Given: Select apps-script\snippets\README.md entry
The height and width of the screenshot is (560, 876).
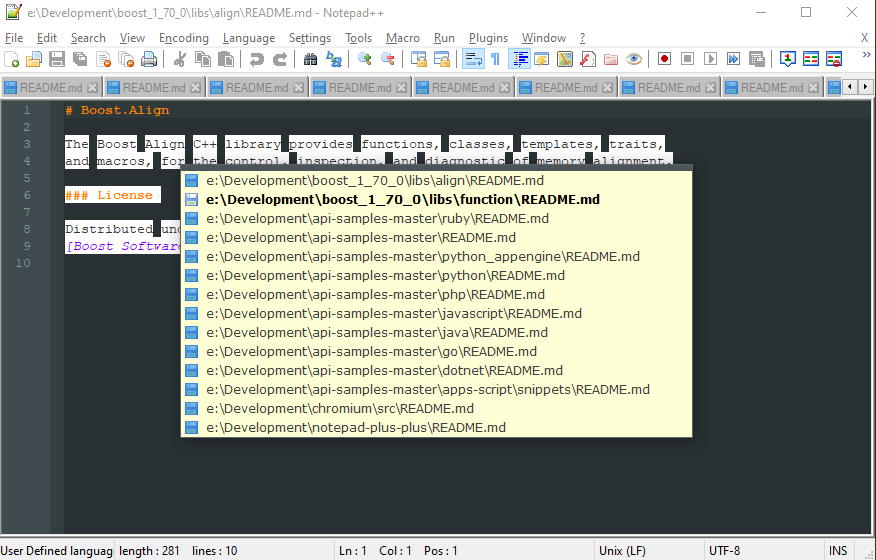Looking at the screenshot, I should (x=436, y=390).
